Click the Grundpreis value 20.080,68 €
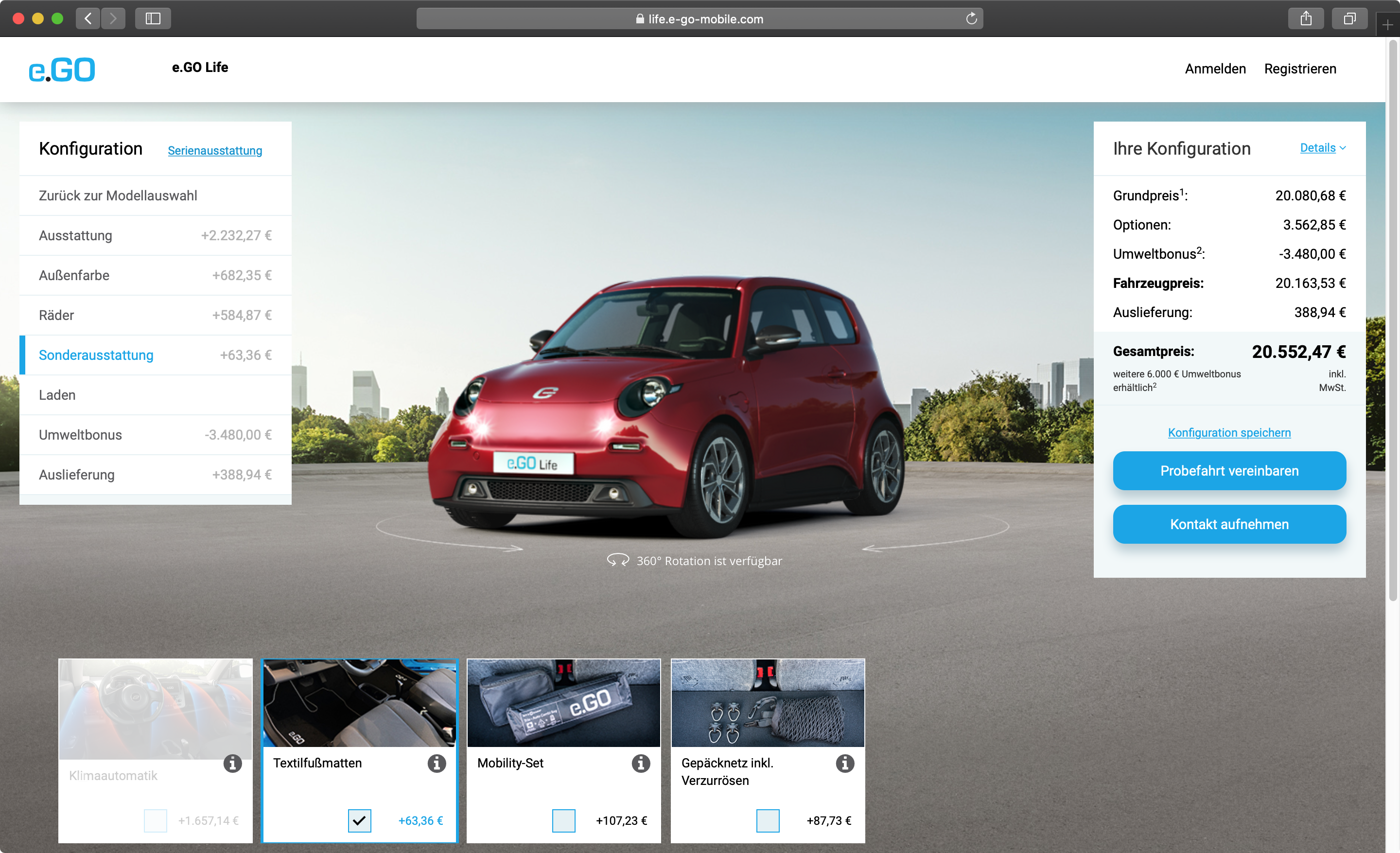Image resolution: width=1400 pixels, height=853 pixels. pyautogui.click(x=1310, y=195)
